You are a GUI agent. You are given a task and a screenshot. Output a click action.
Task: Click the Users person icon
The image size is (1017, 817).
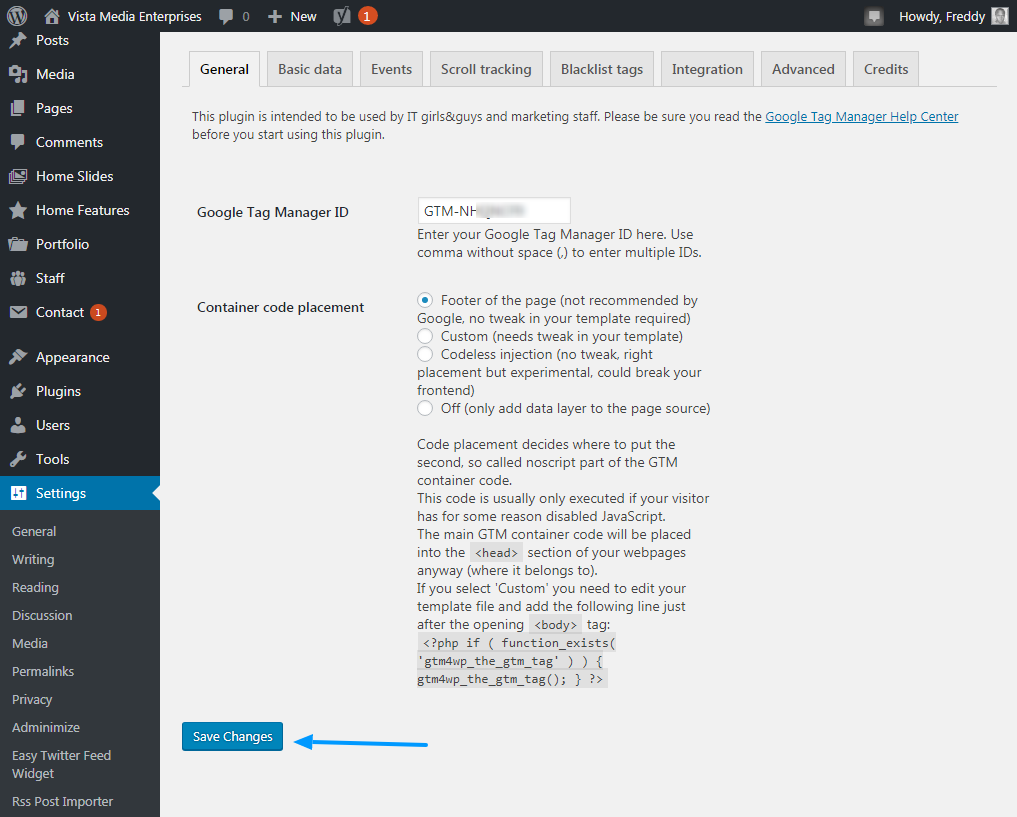[18, 425]
